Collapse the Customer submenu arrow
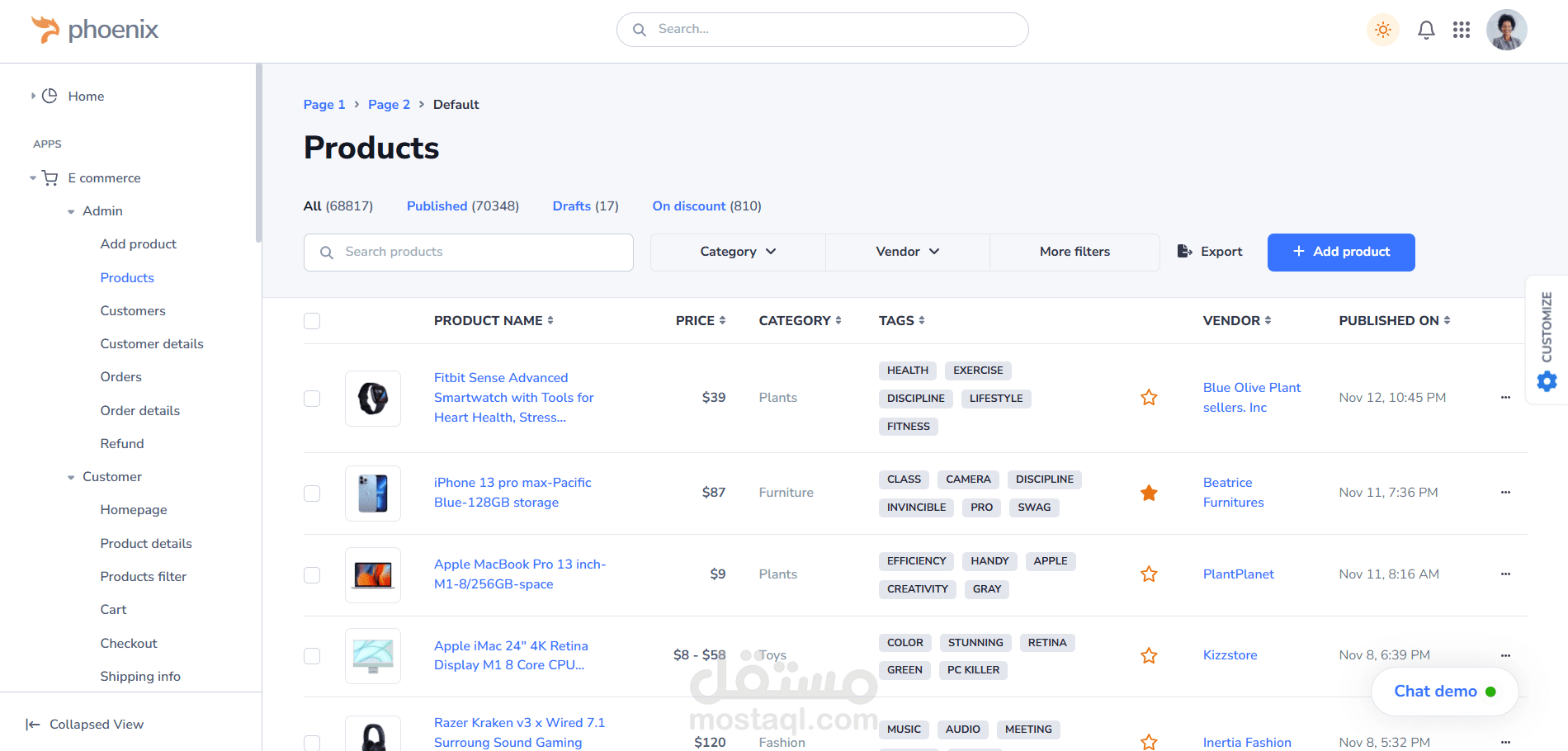This screenshot has height=751, width=1568. click(x=71, y=477)
